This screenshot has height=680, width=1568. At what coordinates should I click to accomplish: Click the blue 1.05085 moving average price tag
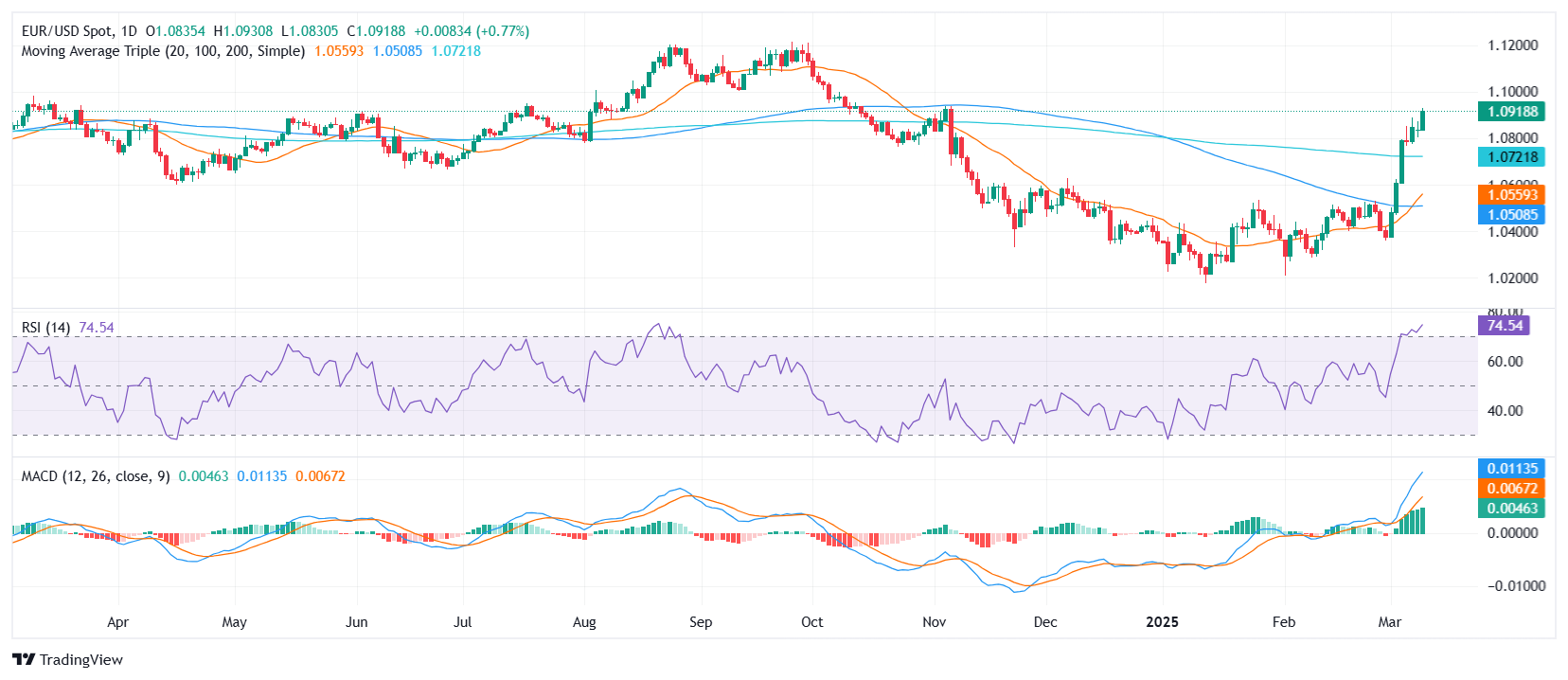[1511, 215]
